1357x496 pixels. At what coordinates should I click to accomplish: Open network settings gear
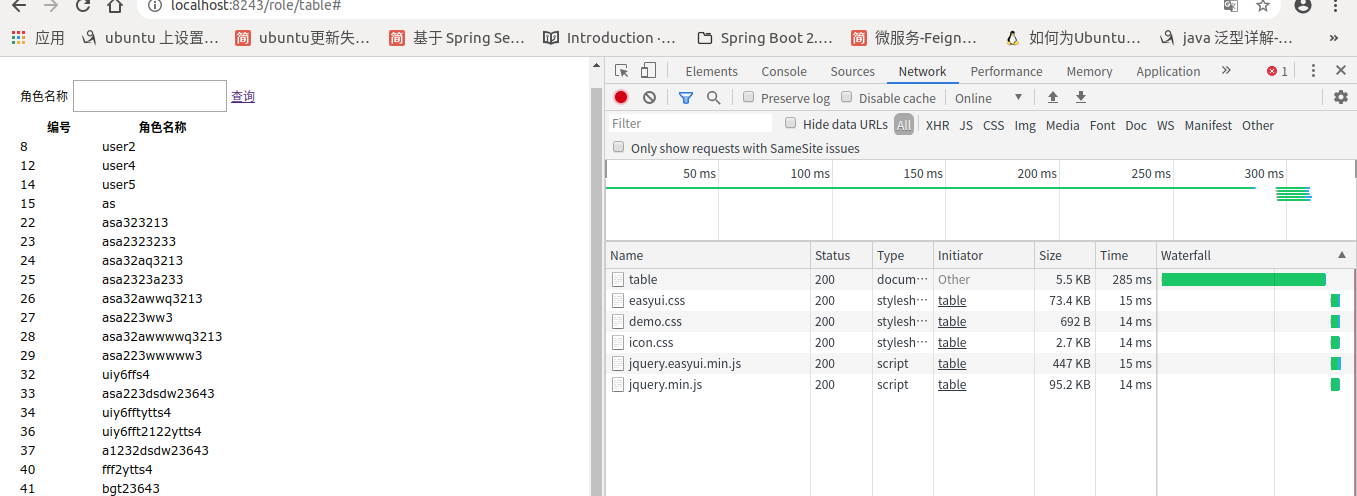1341,97
